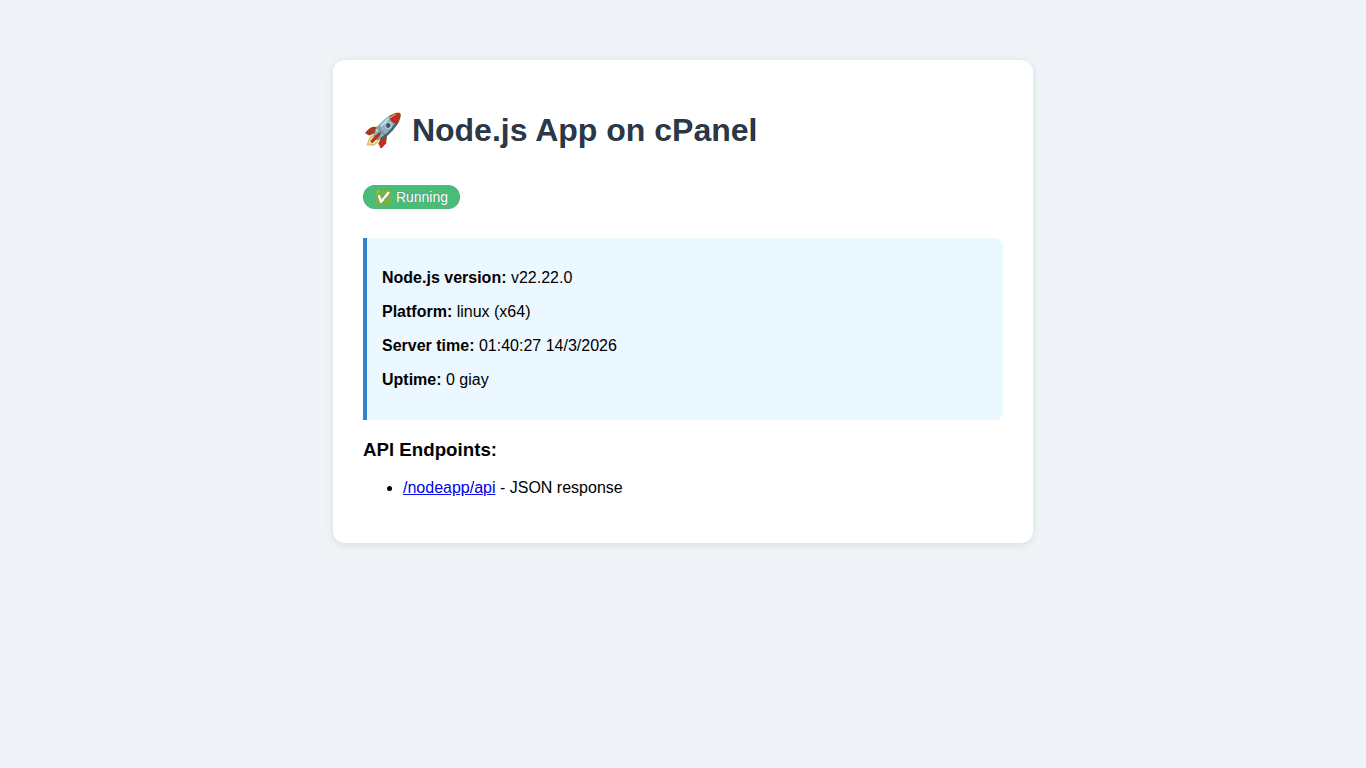Click the Platform info row
Screen dimensions: 1366x768
tap(455, 311)
